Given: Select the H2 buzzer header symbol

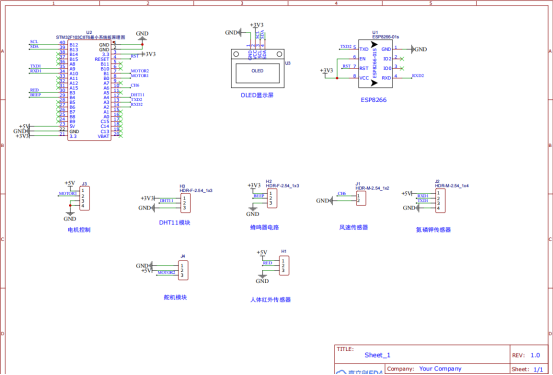Looking at the screenshot, I should pyautogui.click(x=272, y=198).
